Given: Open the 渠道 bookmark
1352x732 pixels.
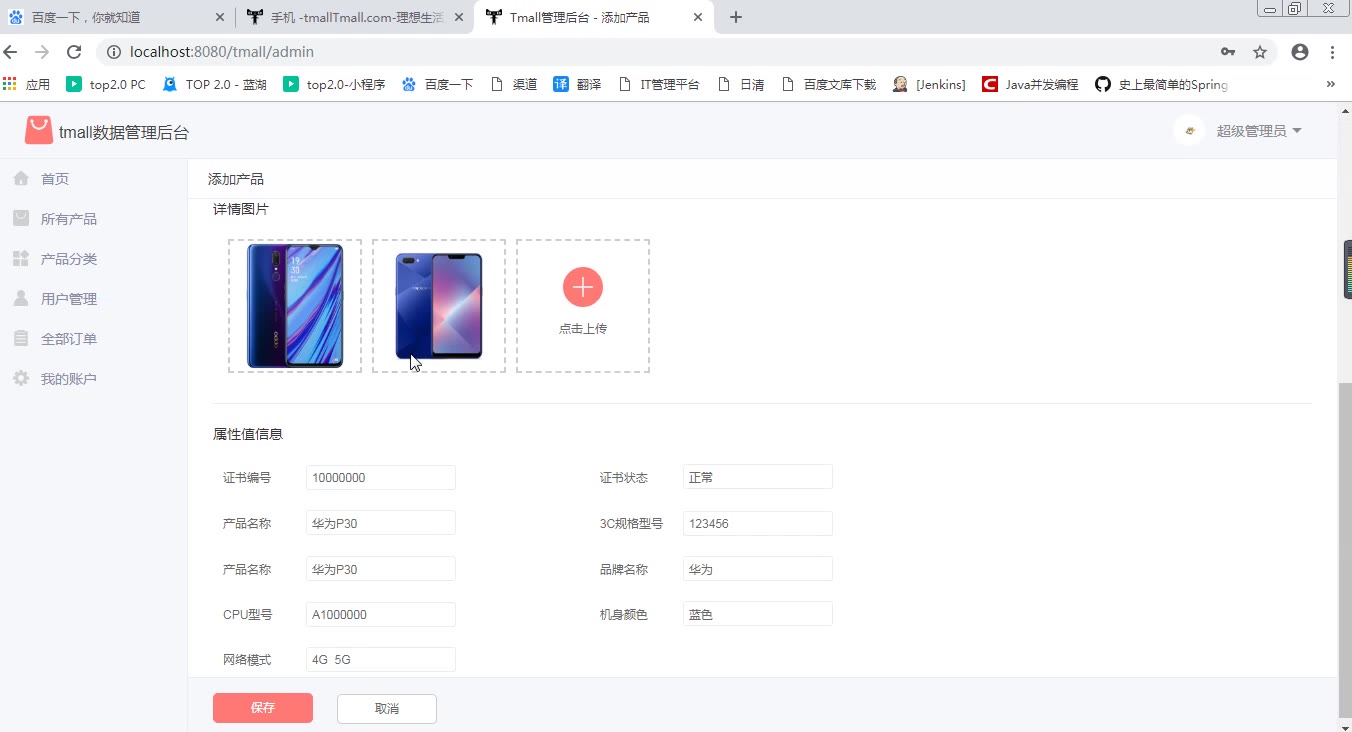Looking at the screenshot, I should [x=514, y=85].
